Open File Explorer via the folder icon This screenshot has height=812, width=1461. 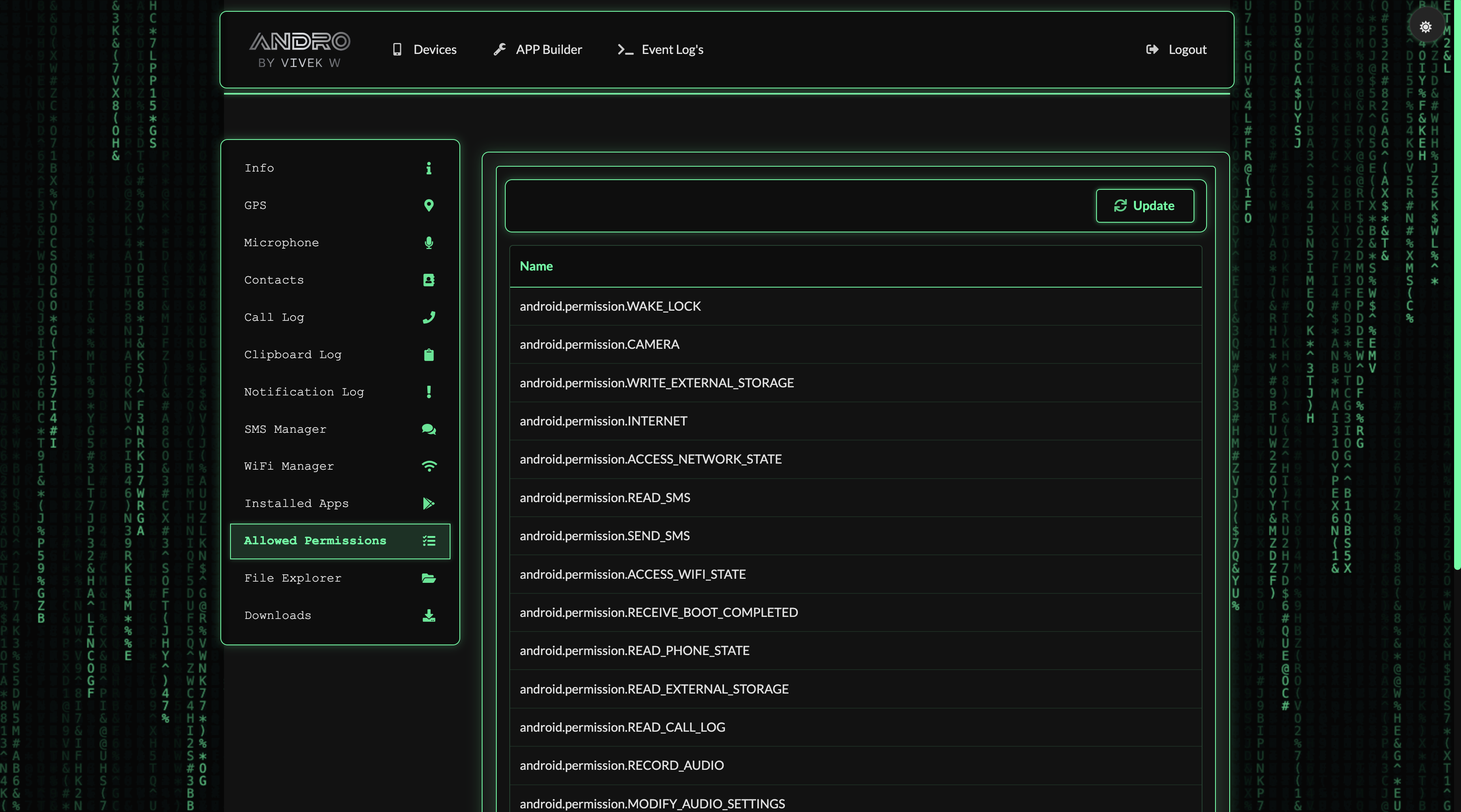pyautogui.click(x=429, y=578)
